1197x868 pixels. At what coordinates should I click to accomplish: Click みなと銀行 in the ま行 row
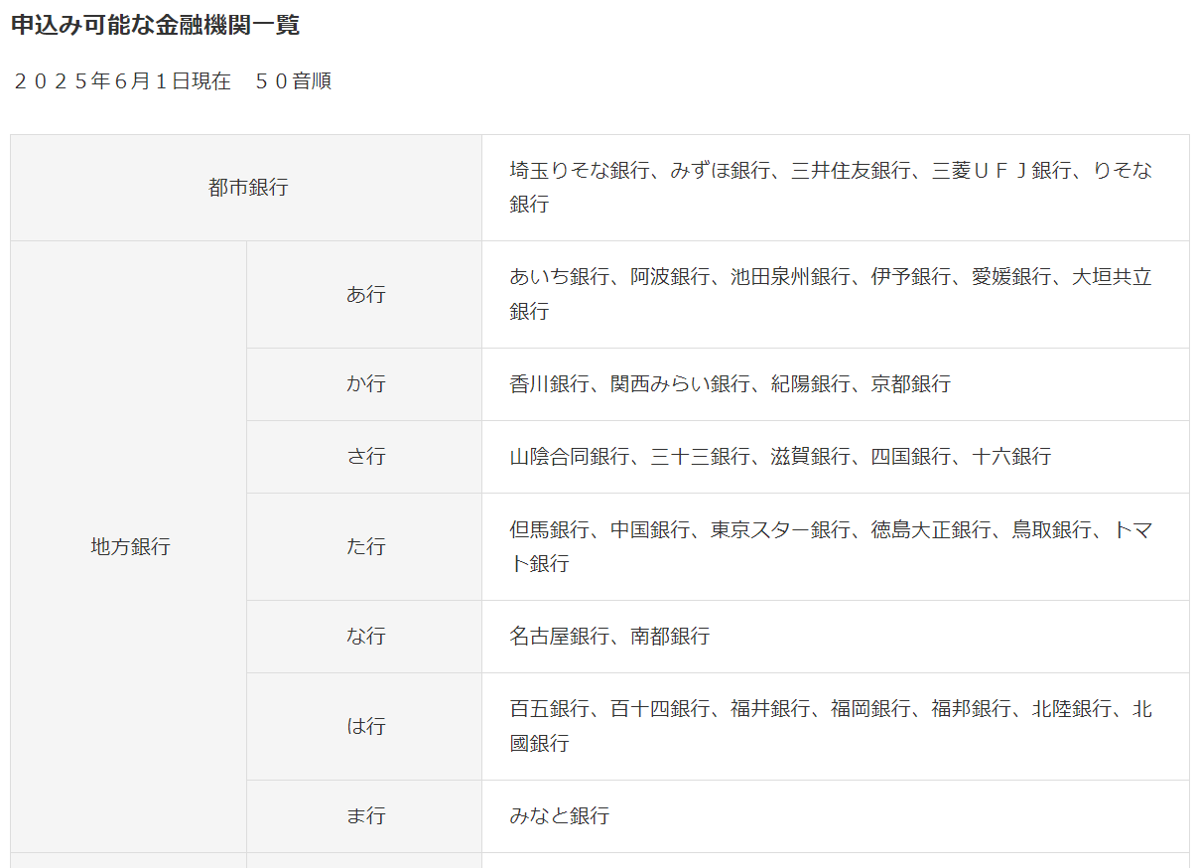(560, 816)
